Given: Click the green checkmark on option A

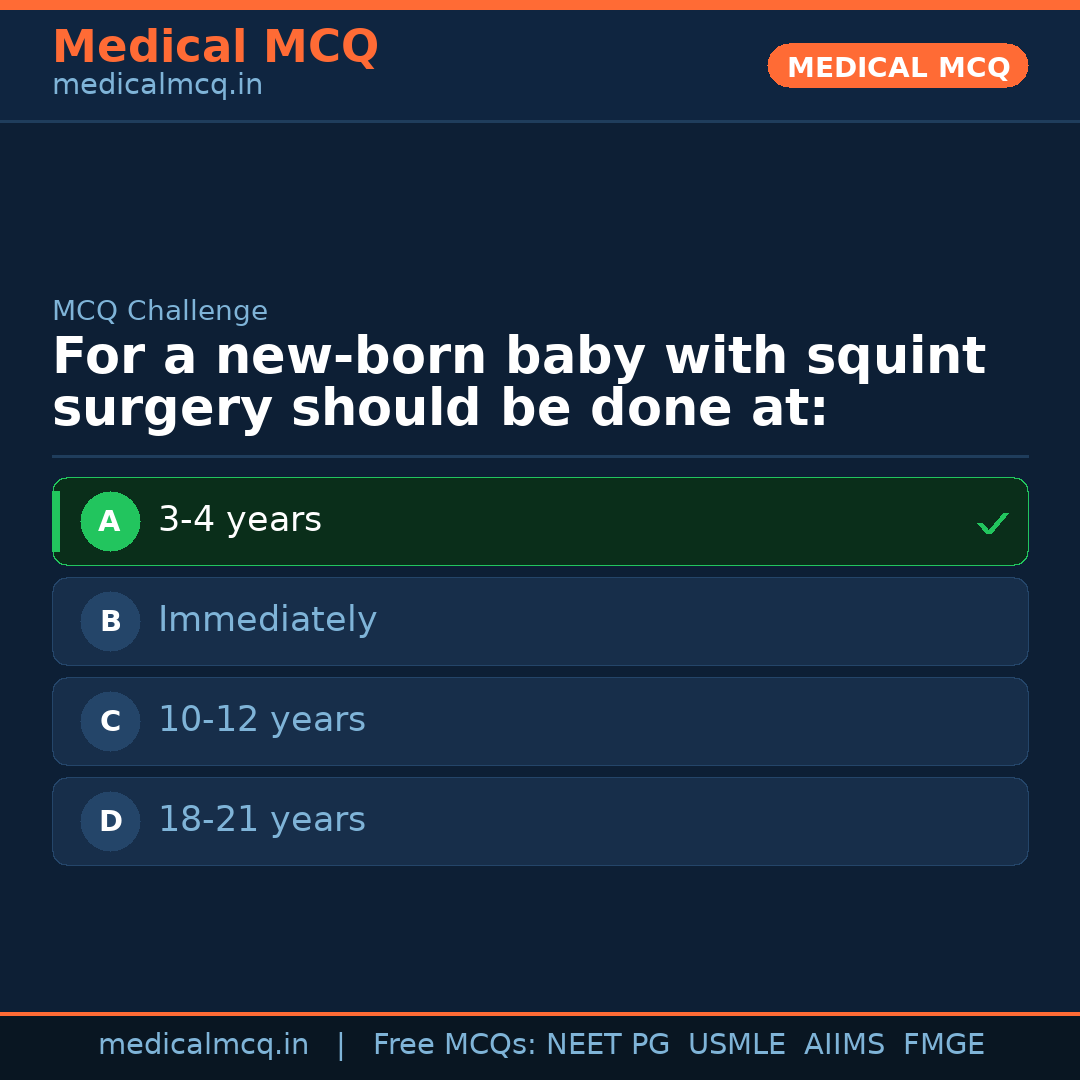Looking at the screenshot, I should click(992, 523).
